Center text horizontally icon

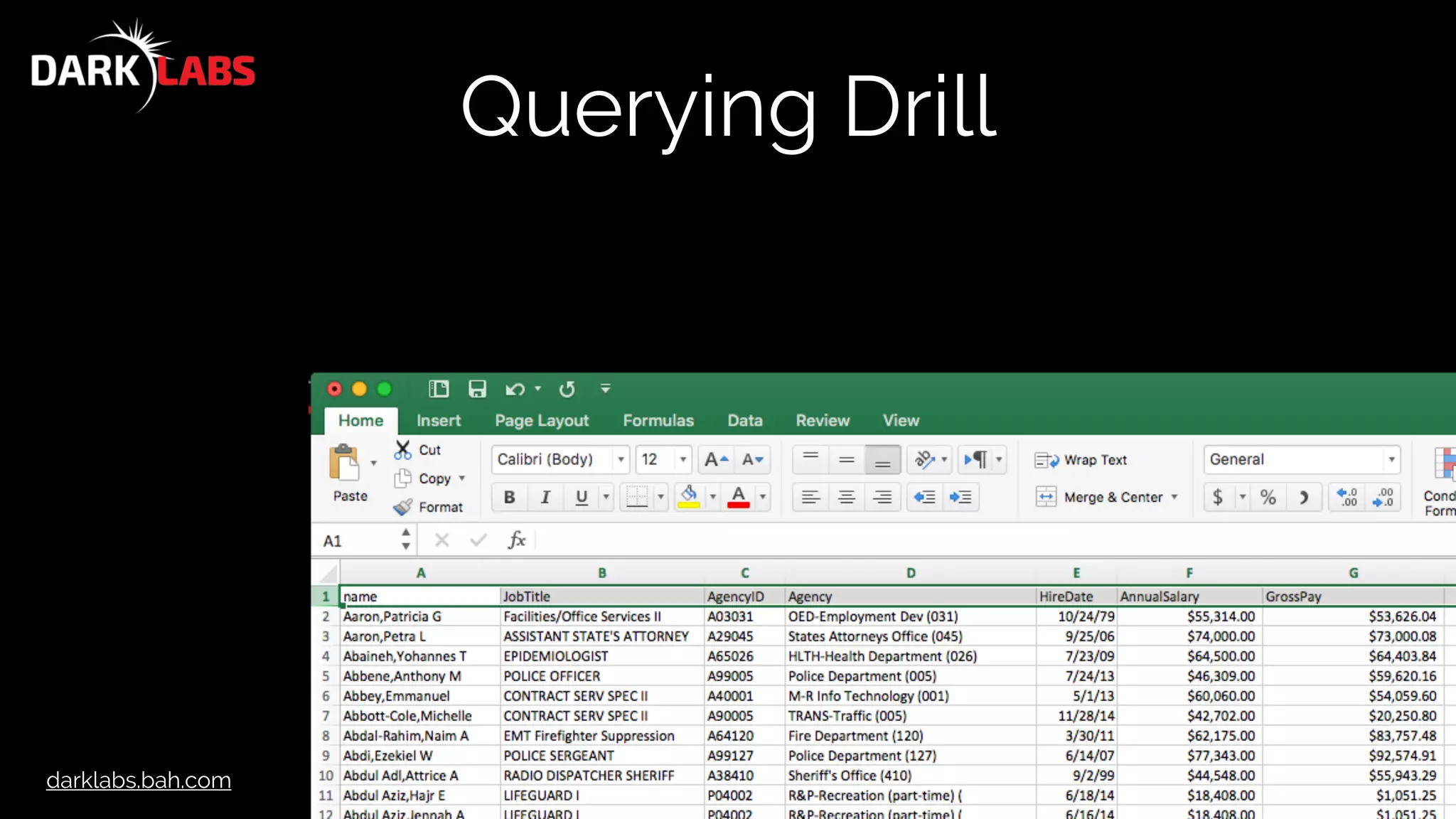[x=846, y=497]
